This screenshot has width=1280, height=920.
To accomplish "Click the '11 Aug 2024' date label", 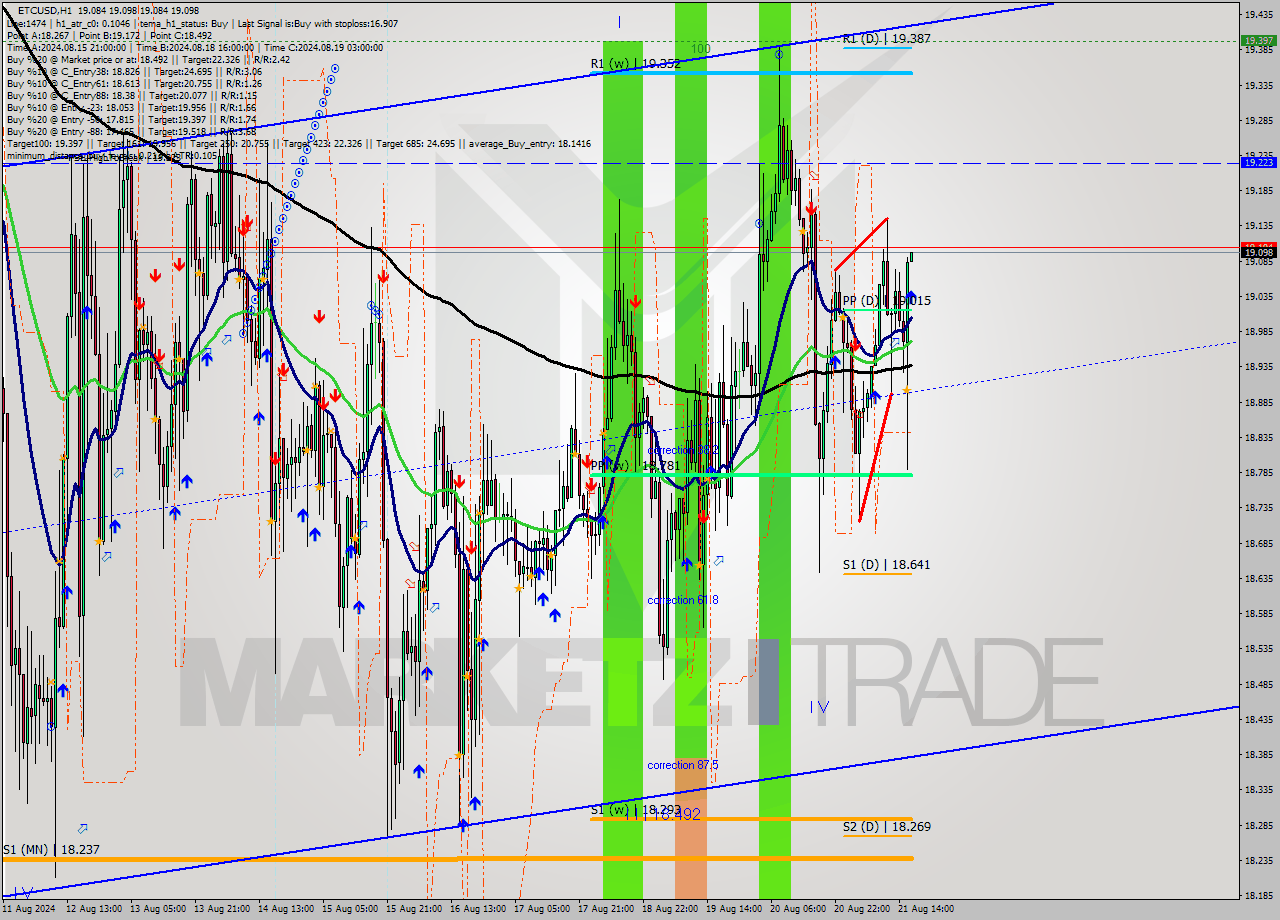I will (x=29, y=909).
